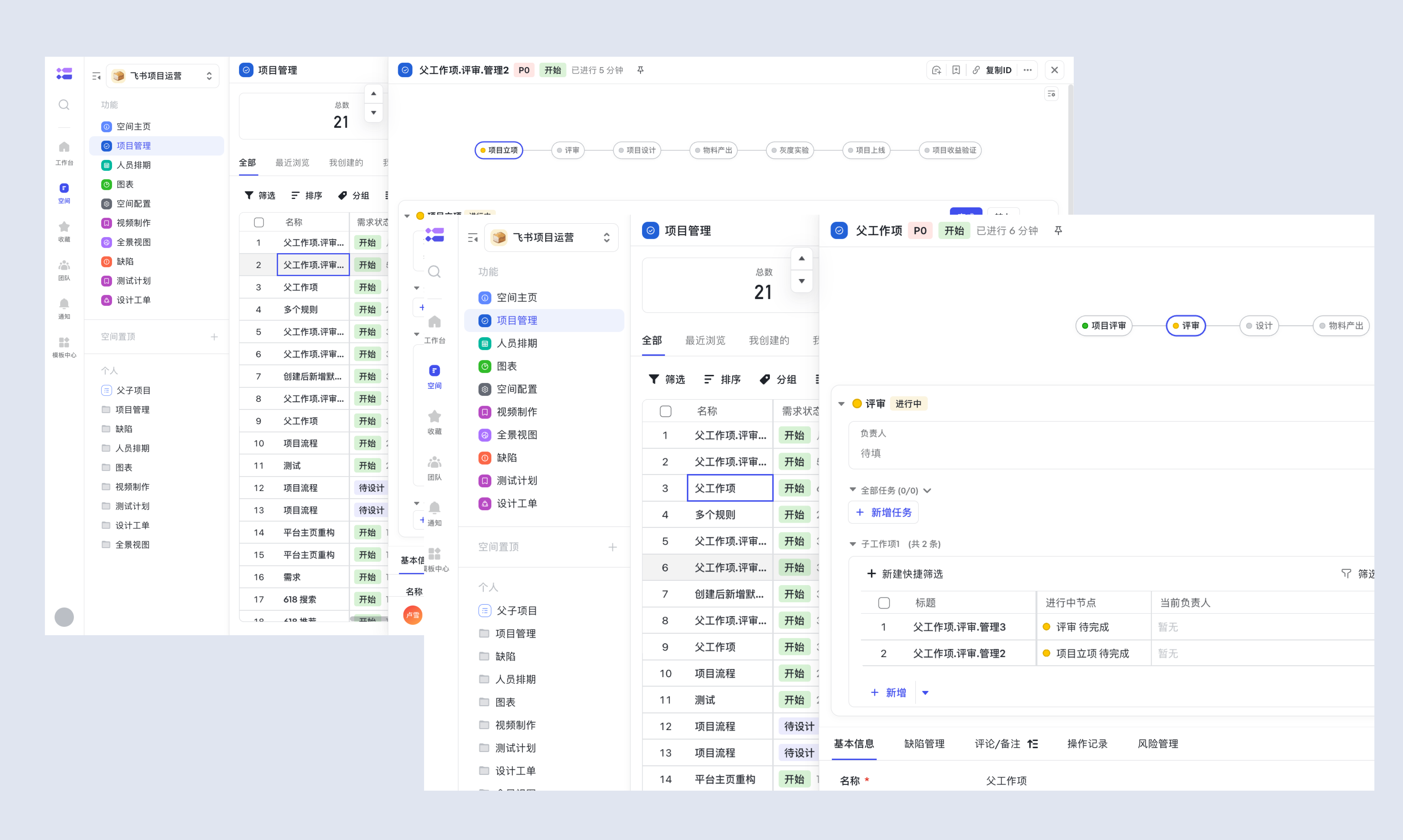Tick the 标题 header checkbox in the 子工作项 table
Screen dimensions: 1403x840
[884, 603]
